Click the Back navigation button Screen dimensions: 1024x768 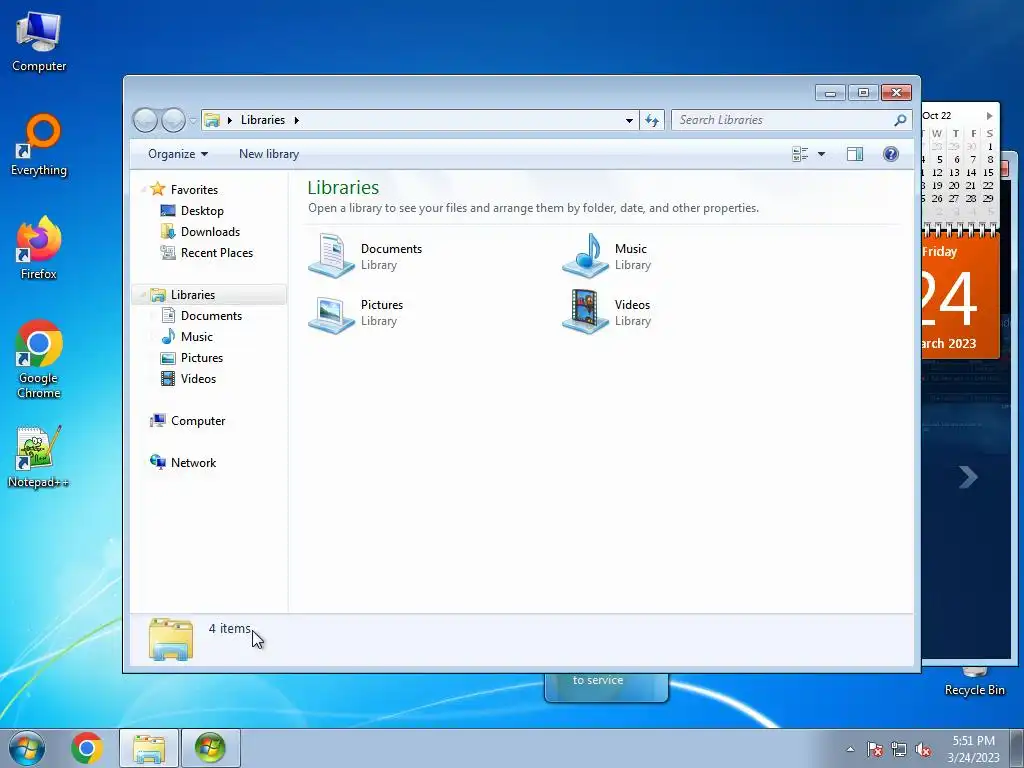tap(145, 120)
